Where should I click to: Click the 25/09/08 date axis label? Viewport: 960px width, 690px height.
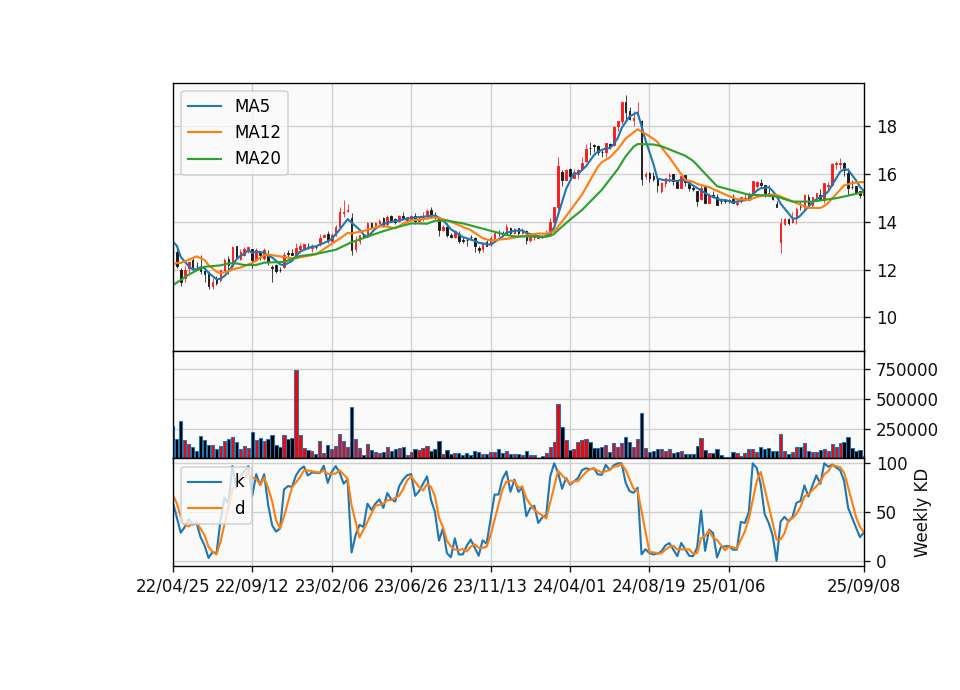(864, 586)
